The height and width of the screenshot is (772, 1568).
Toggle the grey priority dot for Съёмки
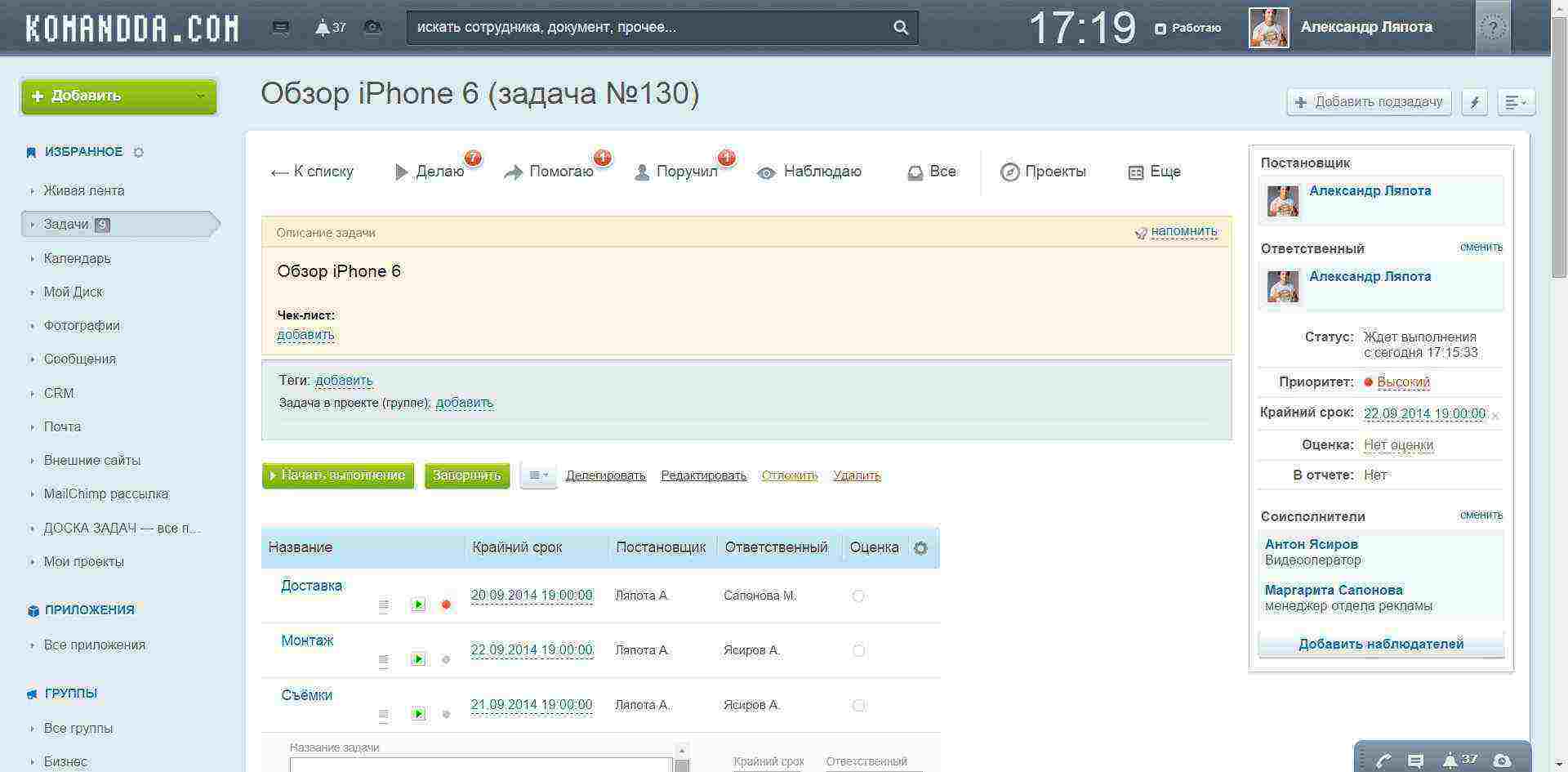[x=446, y=715]
